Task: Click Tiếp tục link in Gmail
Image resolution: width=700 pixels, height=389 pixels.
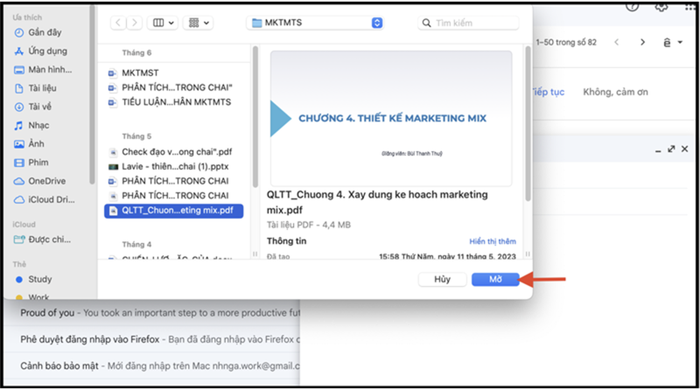Action: click(549, 92)
